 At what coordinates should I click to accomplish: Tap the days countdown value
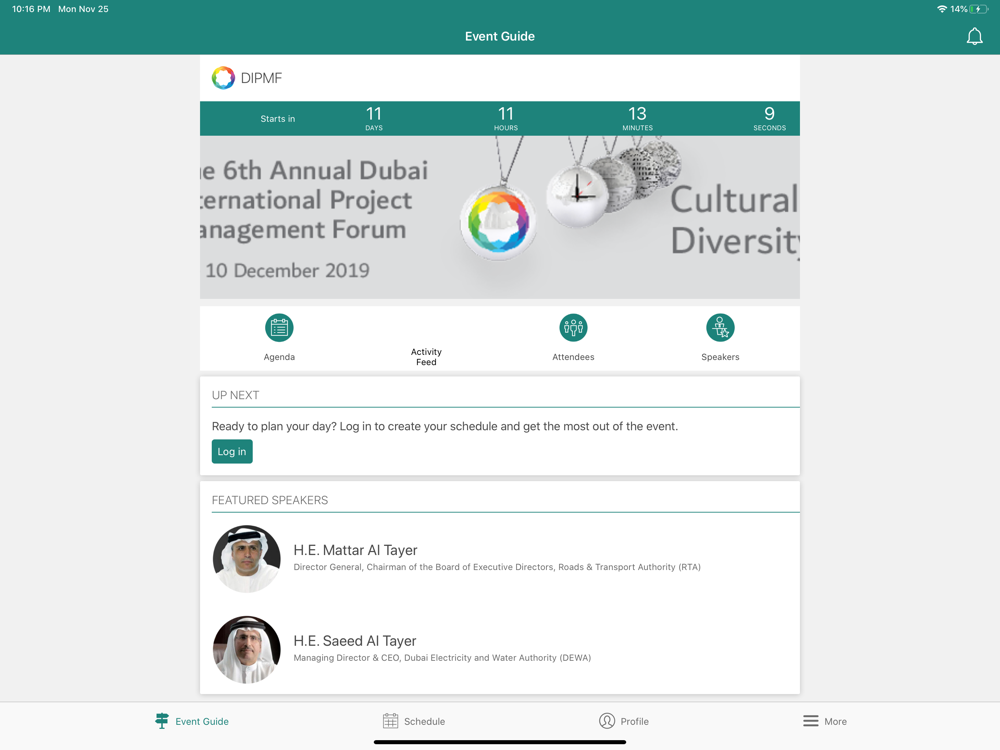pos(374,114)
